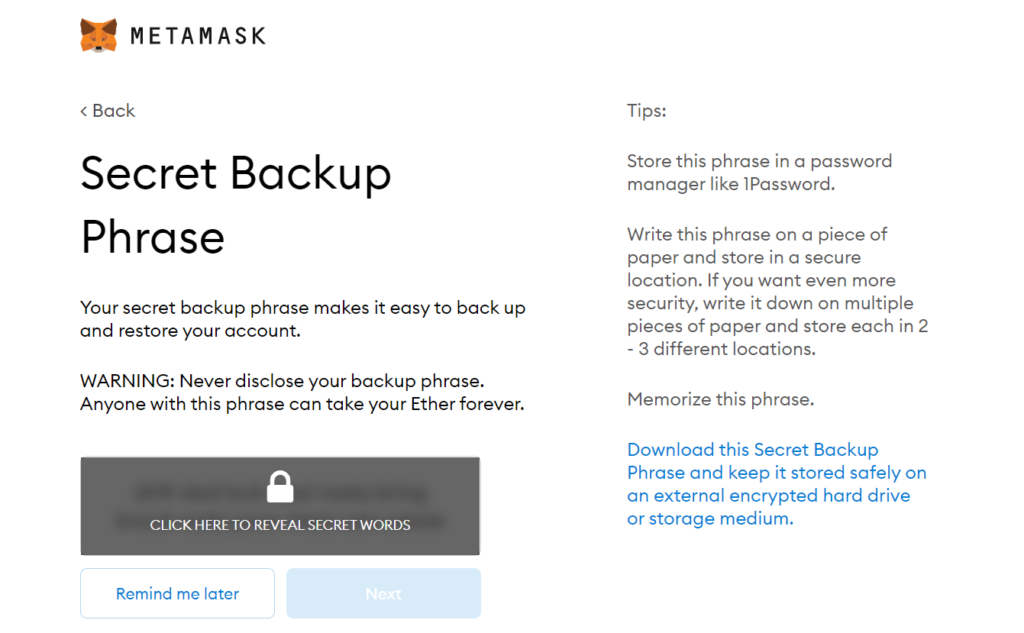This screenshot has height=633, width=1024.
Task: Go back using the Back link
Action: click(x=108, y=110)
